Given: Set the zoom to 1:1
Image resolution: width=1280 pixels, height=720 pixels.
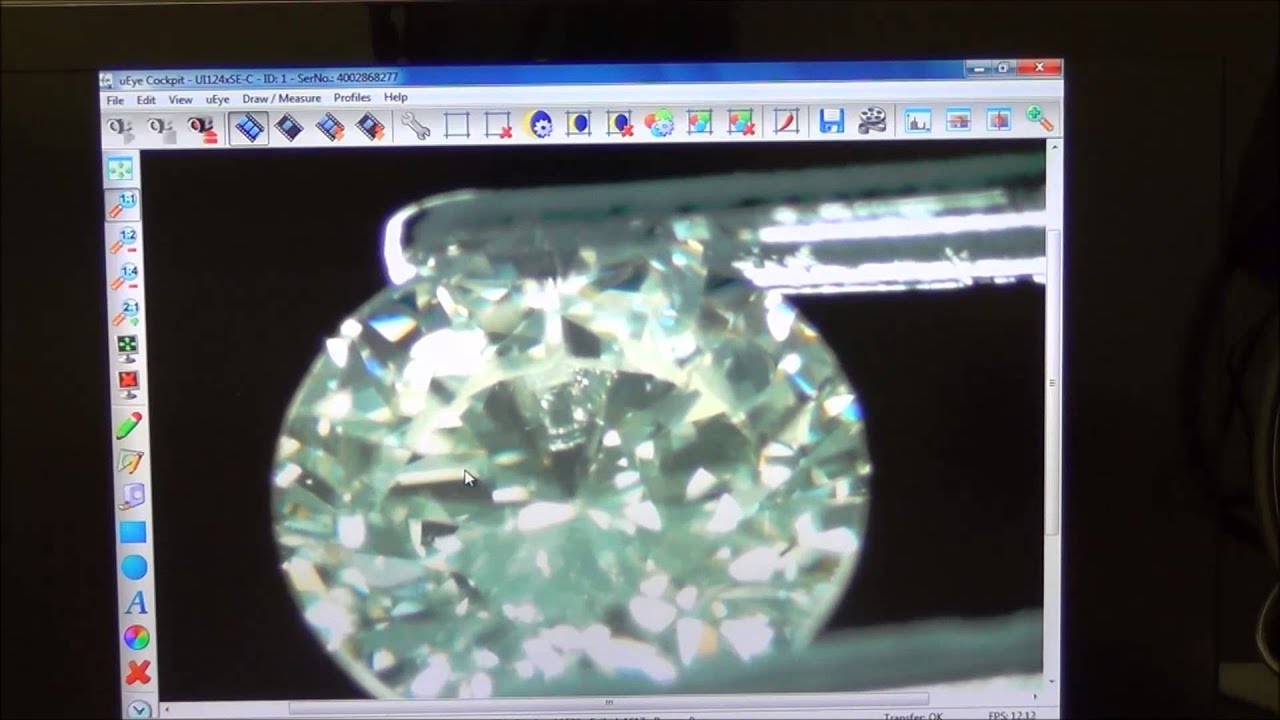Looking at the screenshot, I should point(124,205).
